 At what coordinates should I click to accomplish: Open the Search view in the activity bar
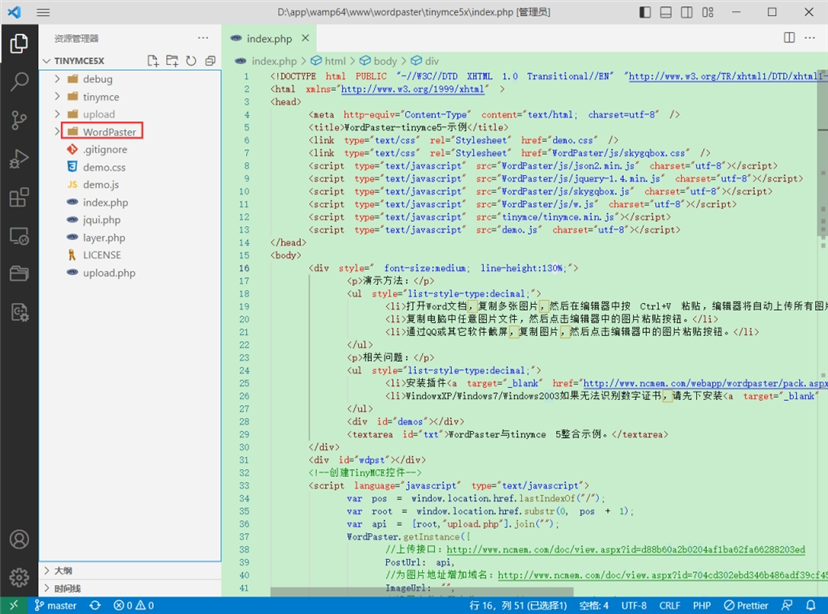[x=18, y=83]
